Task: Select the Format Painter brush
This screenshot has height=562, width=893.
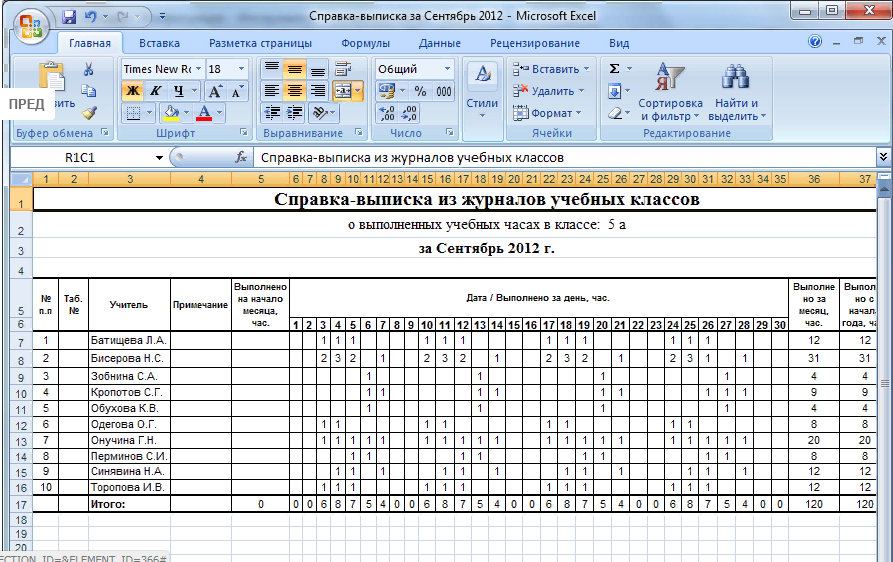Action: click(x=88, y=113)
